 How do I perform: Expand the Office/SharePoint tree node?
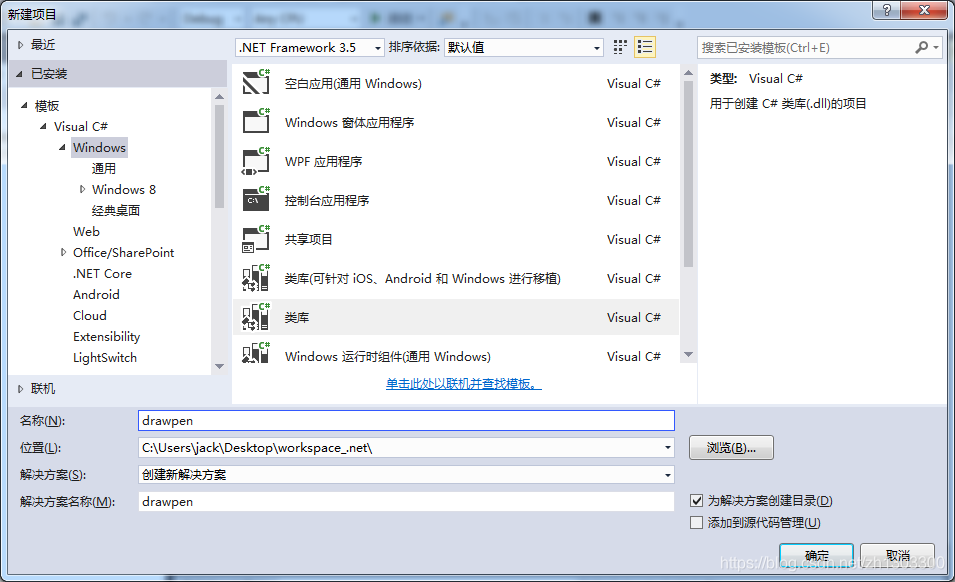63,252
